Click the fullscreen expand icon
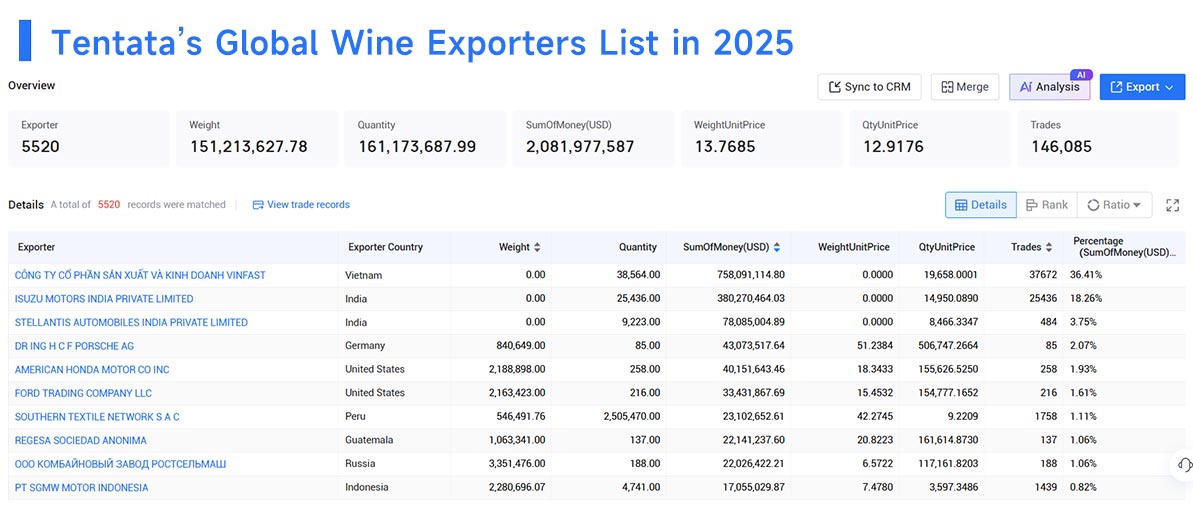The height and width of the screenshot is (514, 1193). pos(1172,205)
